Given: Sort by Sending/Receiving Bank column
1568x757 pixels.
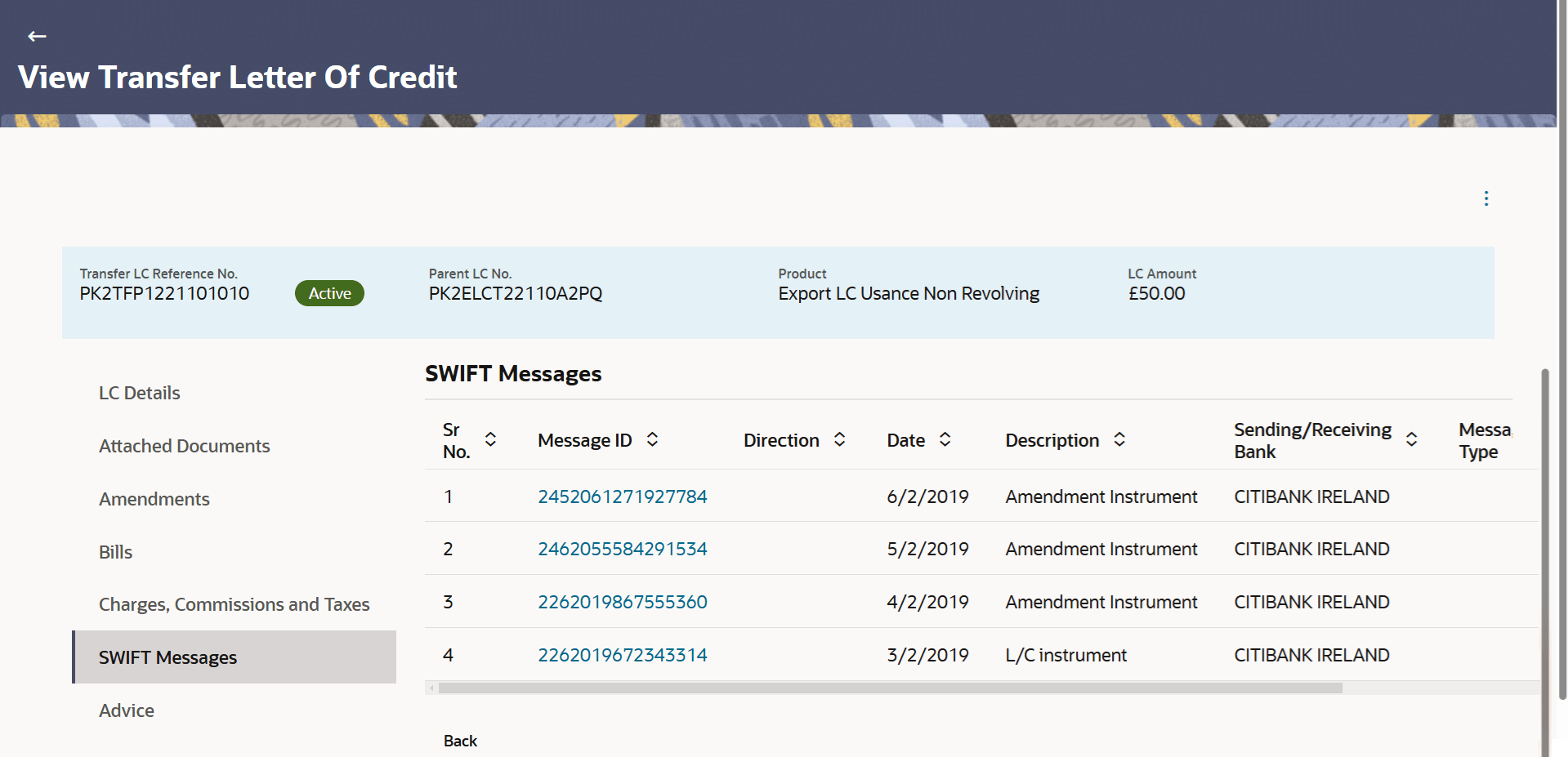Looking at the screenshot, I should pyautogui.click(x=1411, y=439).
